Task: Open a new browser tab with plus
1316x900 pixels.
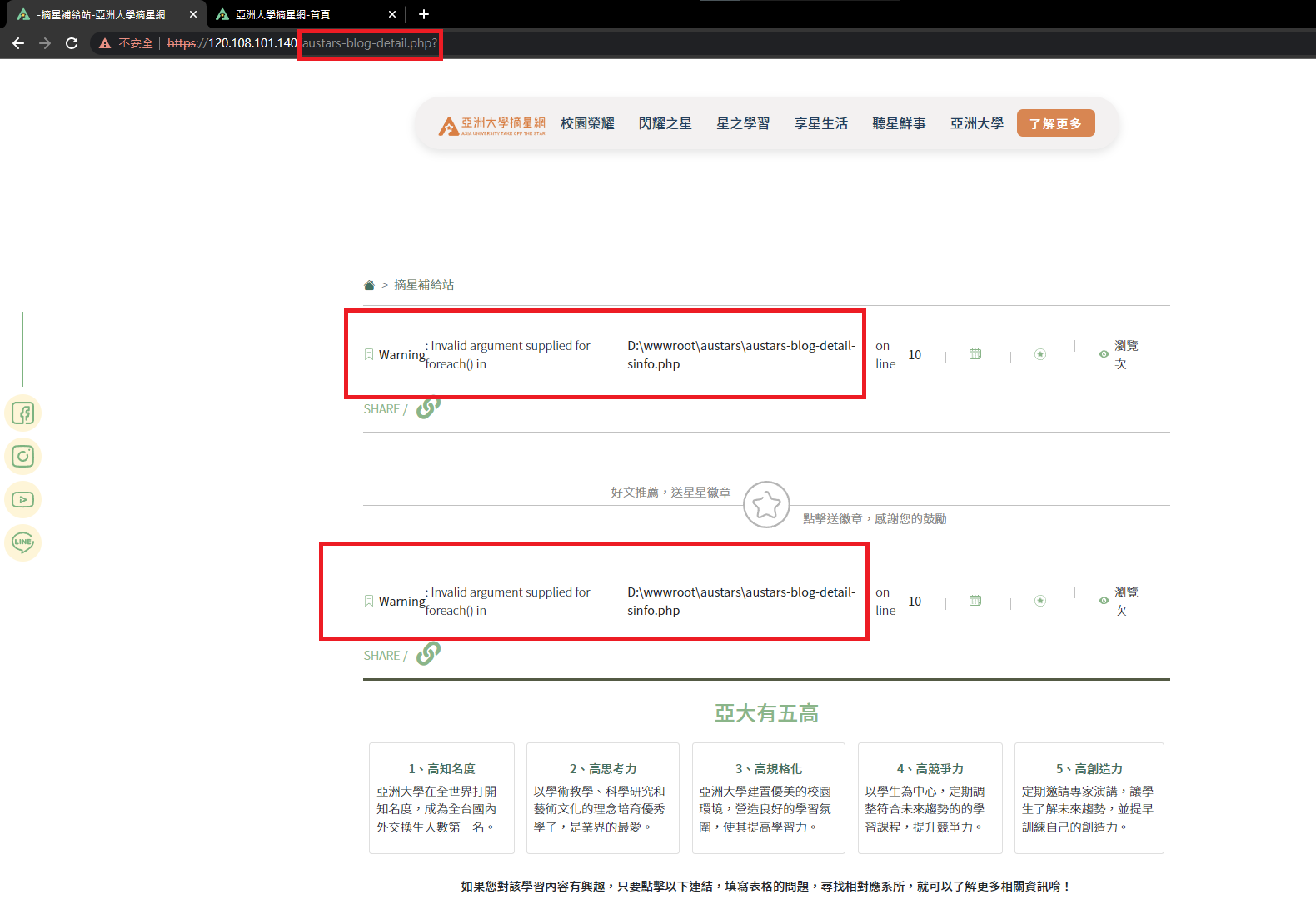Action: [424, 14]
